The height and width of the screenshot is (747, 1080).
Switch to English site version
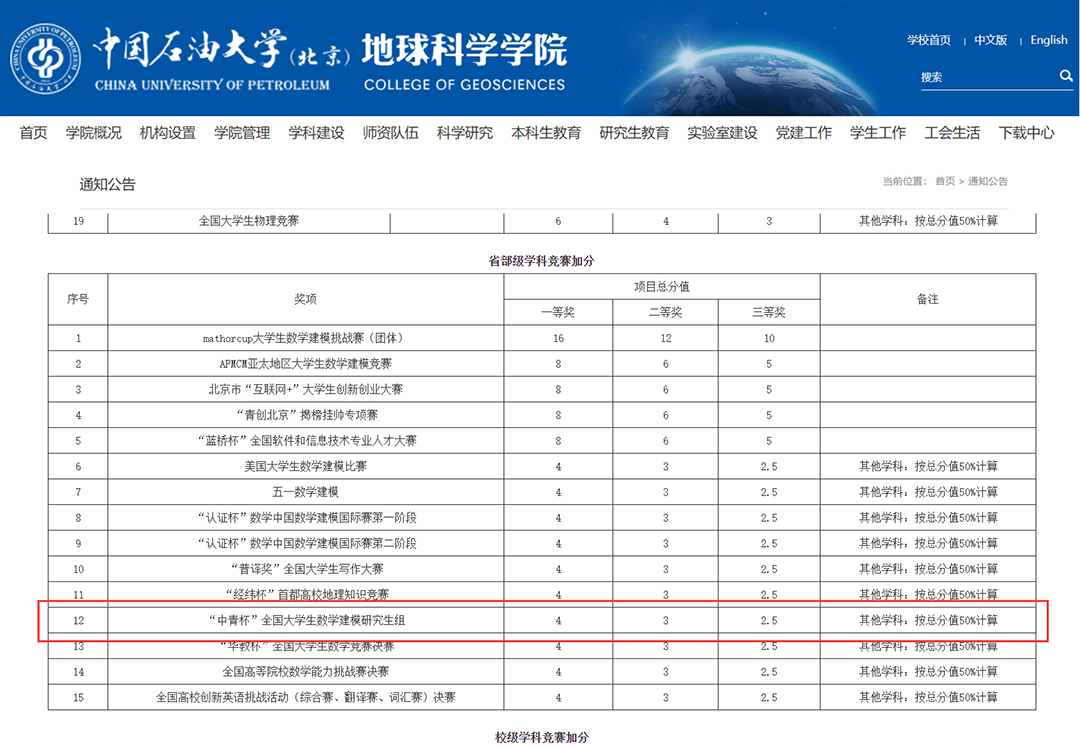1048,40
